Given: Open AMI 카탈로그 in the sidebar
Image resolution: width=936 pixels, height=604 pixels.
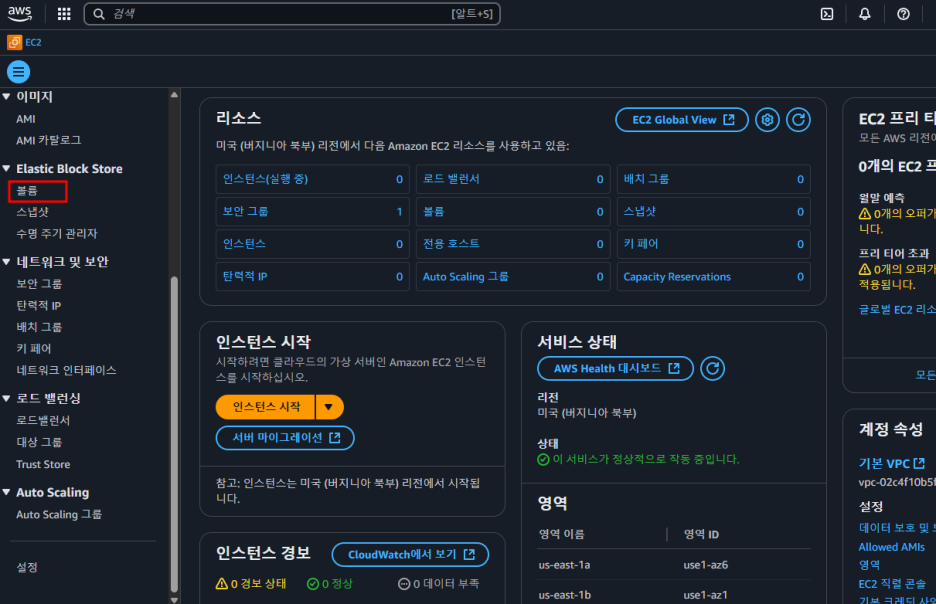Looking at the screenshot, I should click(48, 140).
